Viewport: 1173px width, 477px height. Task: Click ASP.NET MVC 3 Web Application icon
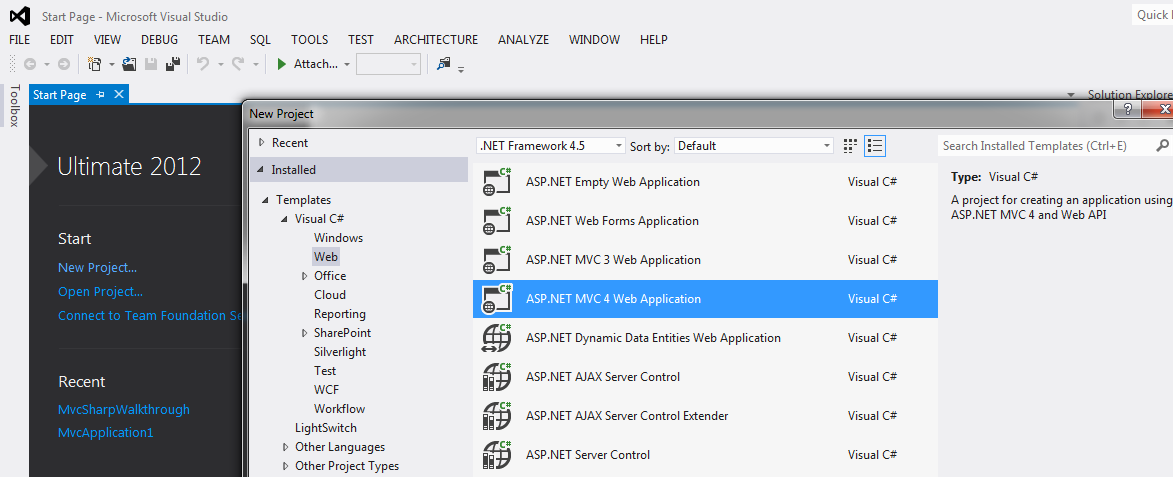pyautogui.click(x=497, y=260)
